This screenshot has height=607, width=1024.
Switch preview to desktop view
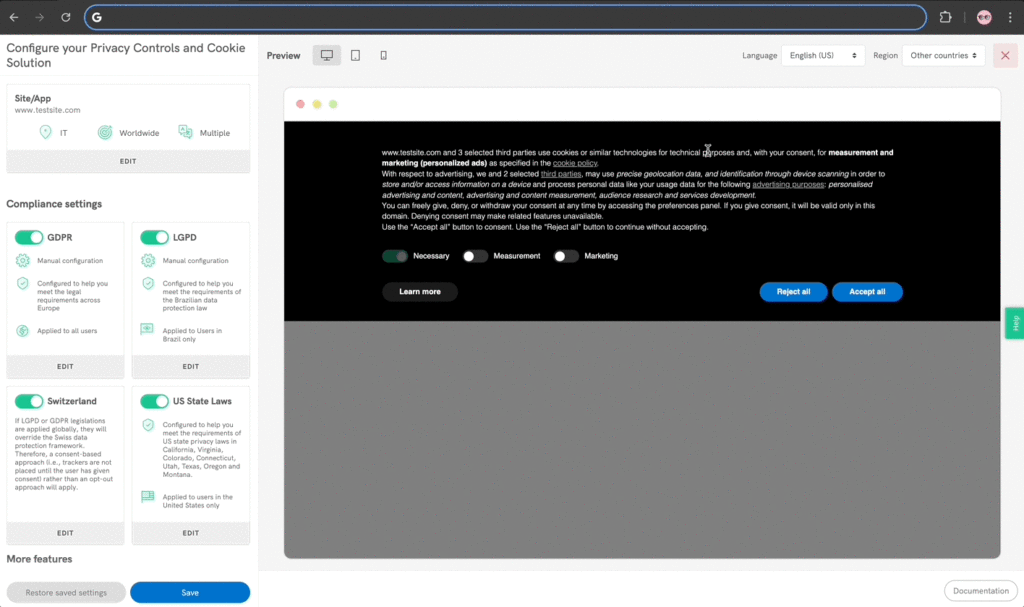(326, 56)
